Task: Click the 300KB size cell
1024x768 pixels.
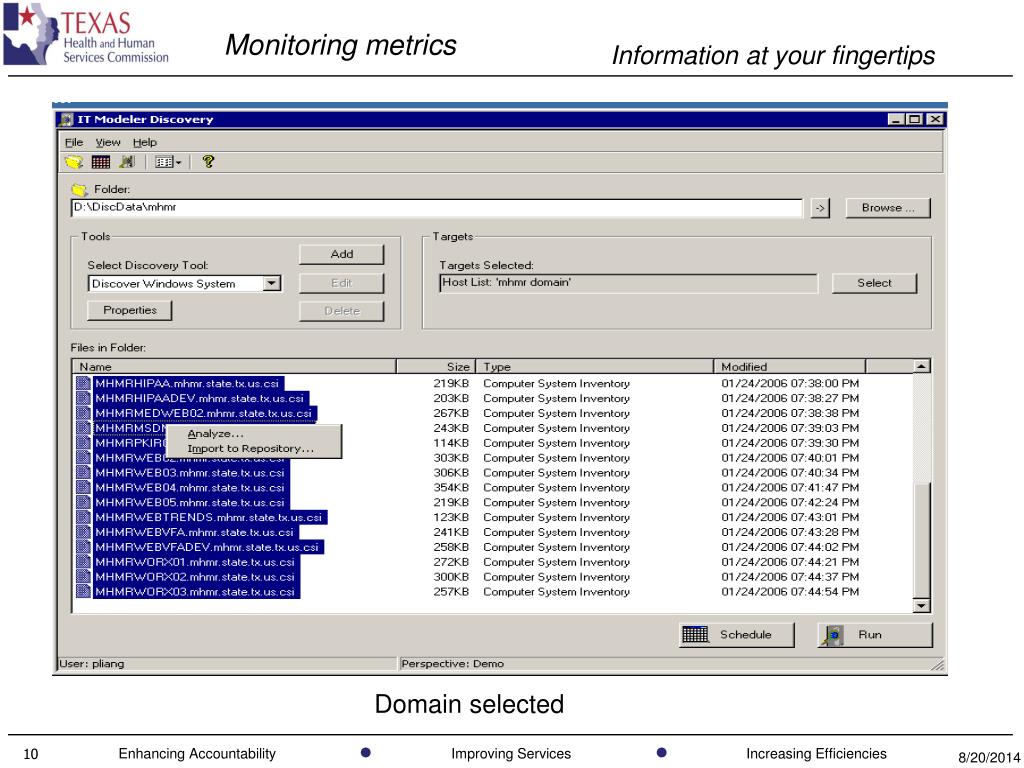Action: 451,577
